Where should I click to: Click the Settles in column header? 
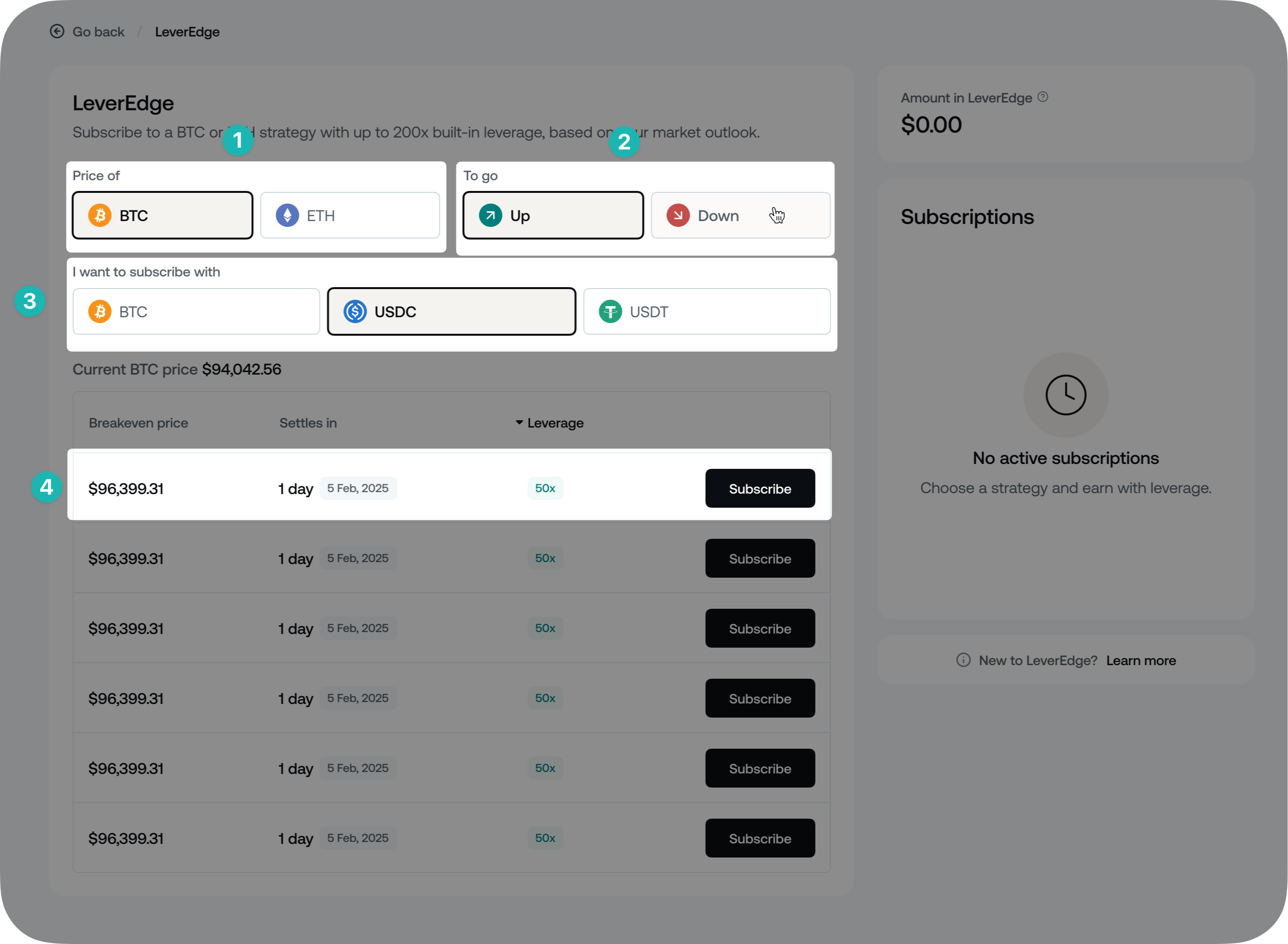[308, 423]
